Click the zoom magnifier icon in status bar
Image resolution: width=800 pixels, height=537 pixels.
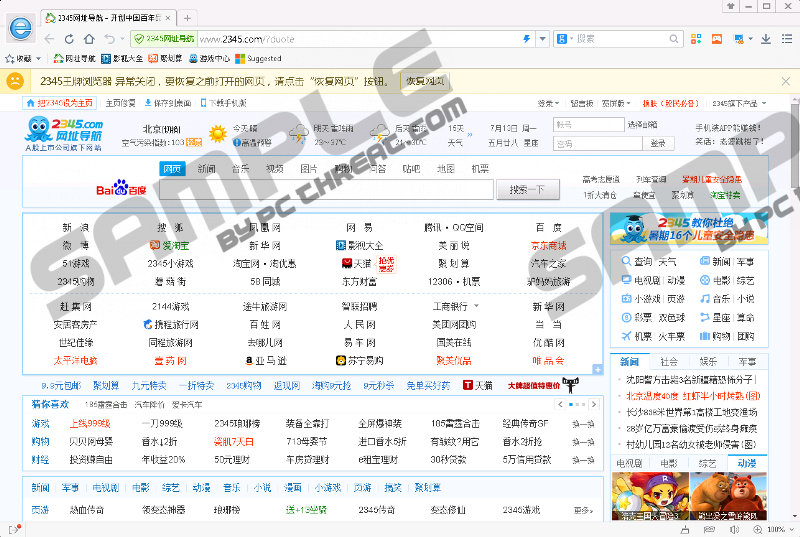point(758,529)
